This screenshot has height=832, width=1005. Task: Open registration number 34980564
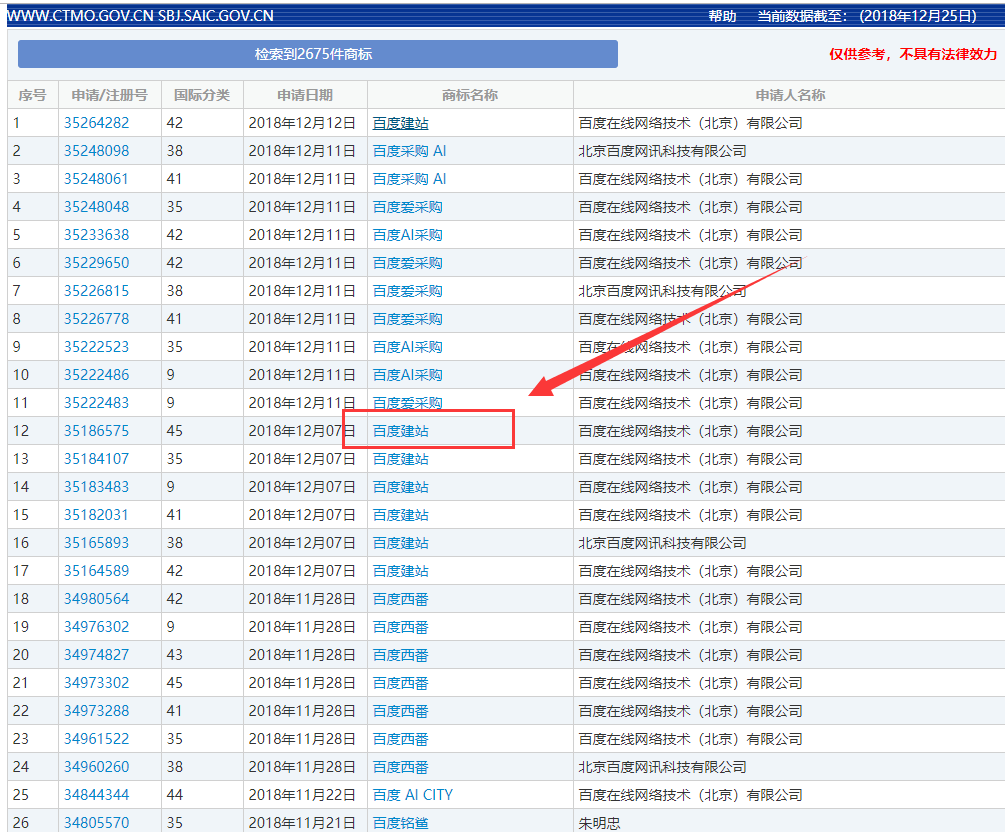(x=96, y=599)
